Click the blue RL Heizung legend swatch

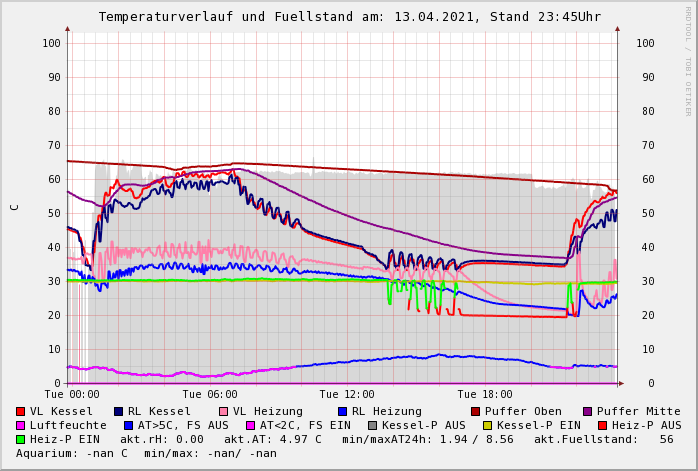click(343, 411)
